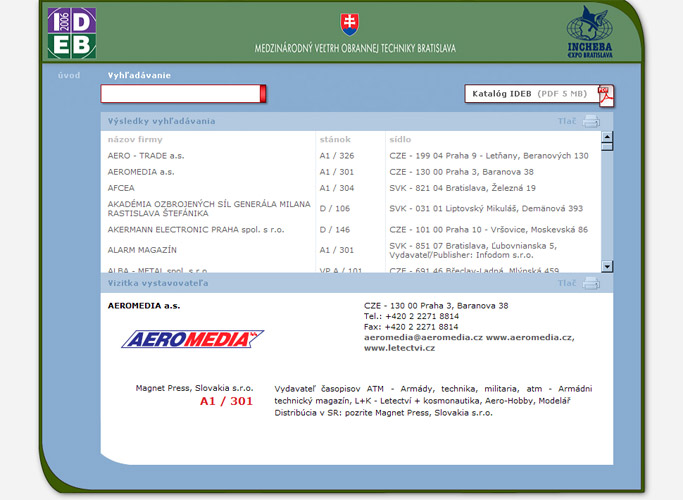683x500 pixels.
Task: Click Tlač link in Vizitka vystavovateľa header
Action: [567, 283]
